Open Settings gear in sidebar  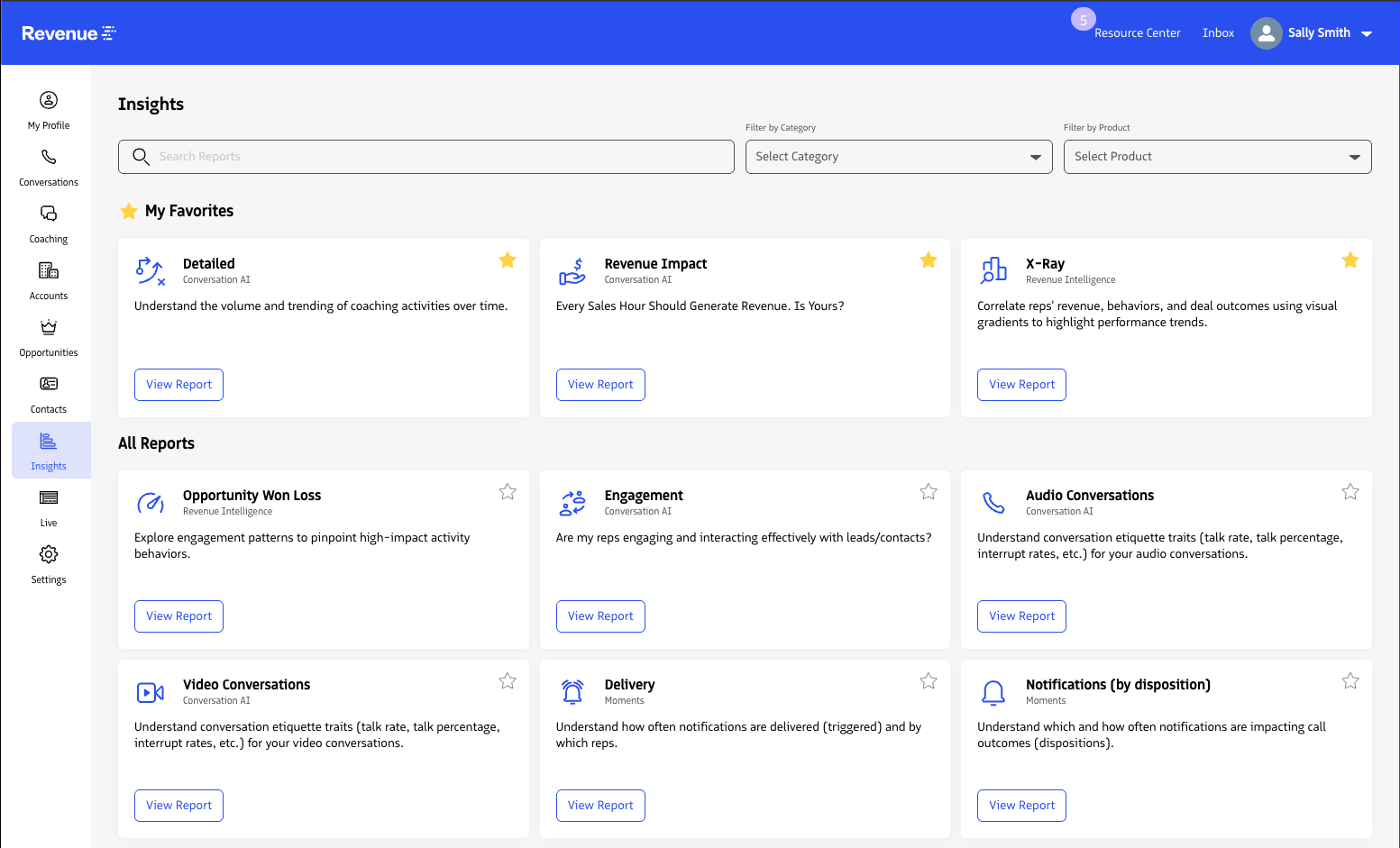click(x=49, y=555)
